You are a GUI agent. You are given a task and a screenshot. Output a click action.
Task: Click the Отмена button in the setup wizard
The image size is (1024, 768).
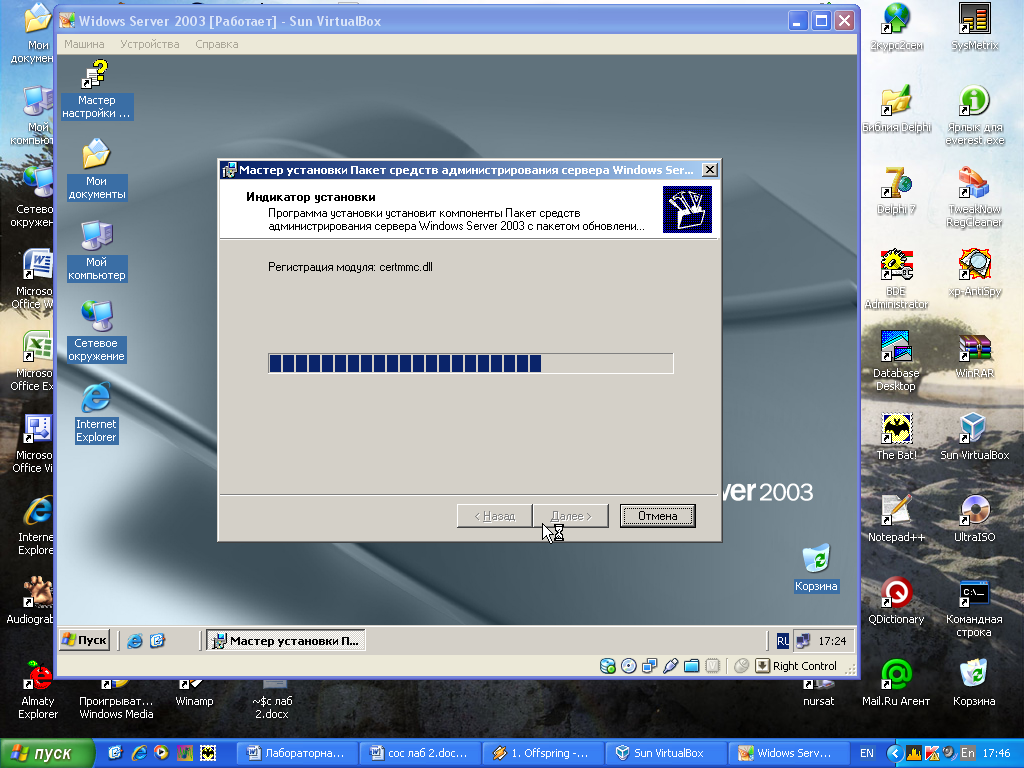coord(657,515)
